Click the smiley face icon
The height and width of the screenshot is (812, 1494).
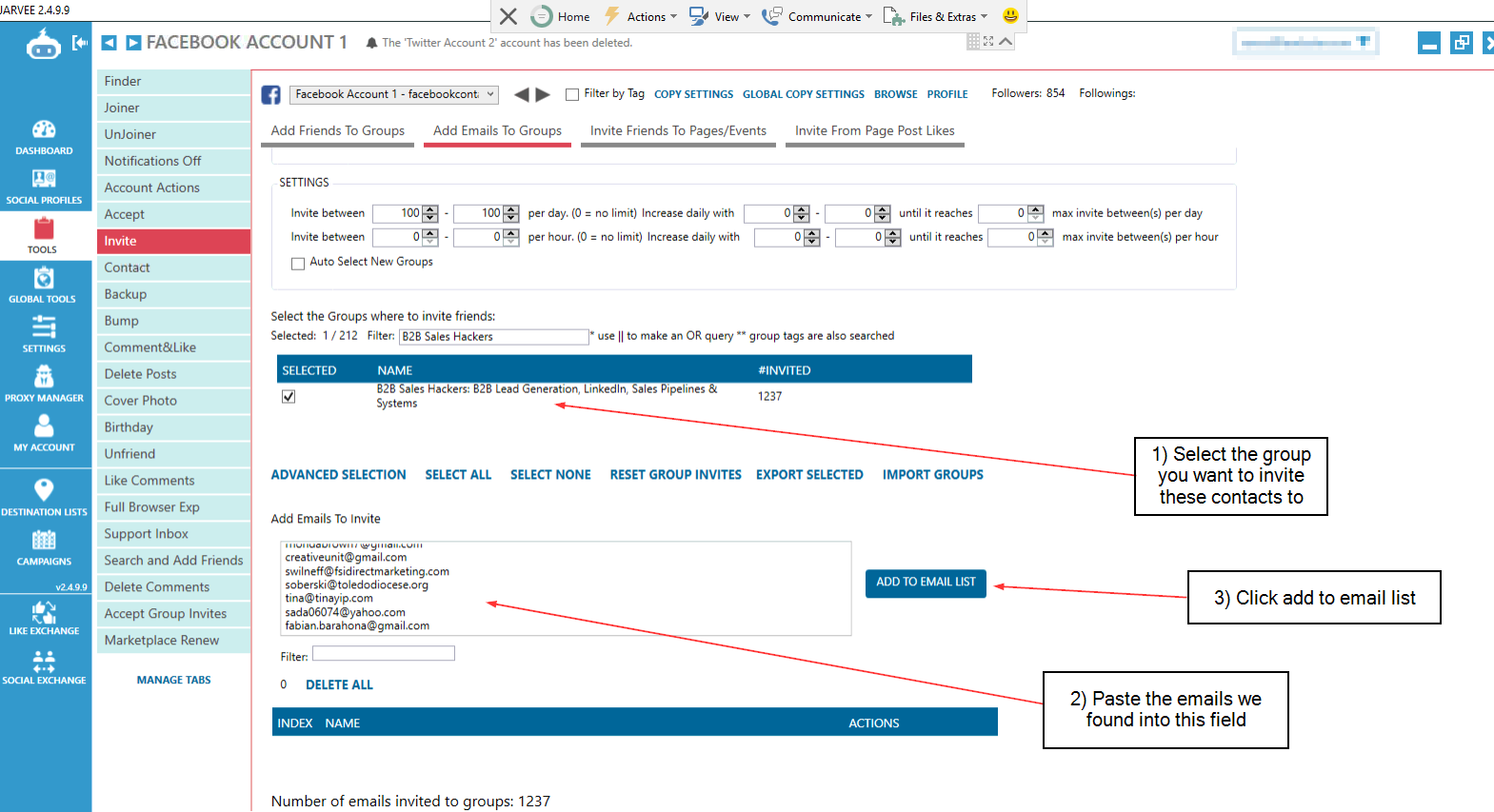coord(1010,16)
